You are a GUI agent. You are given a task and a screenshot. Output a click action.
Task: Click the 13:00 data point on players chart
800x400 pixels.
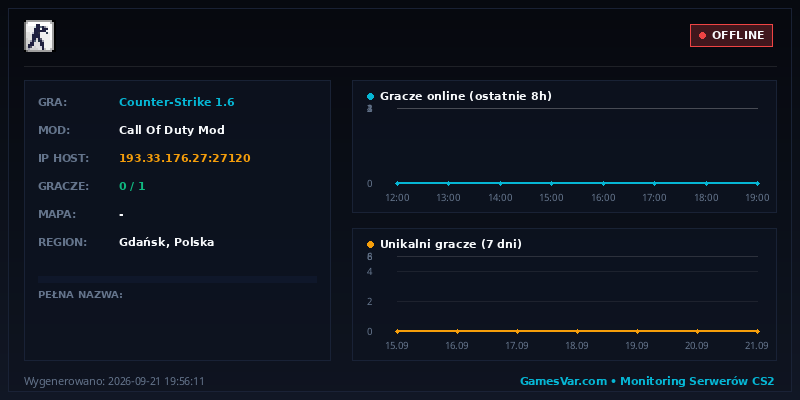448,183
